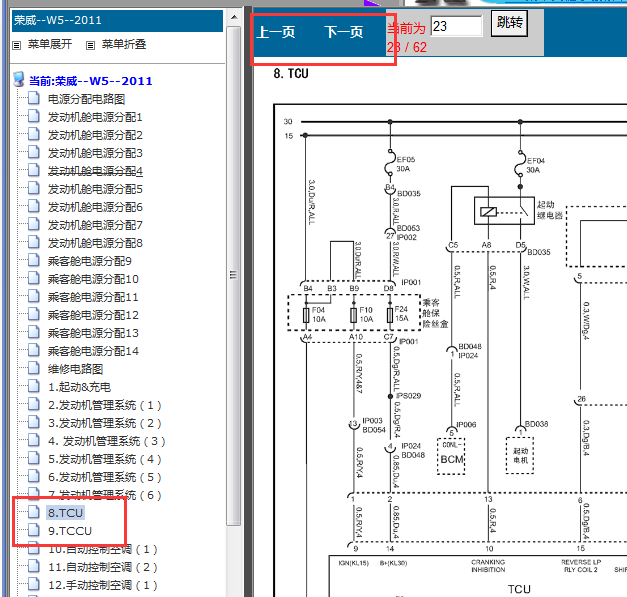Select the 8.TCU tree entry

[65, 513]
